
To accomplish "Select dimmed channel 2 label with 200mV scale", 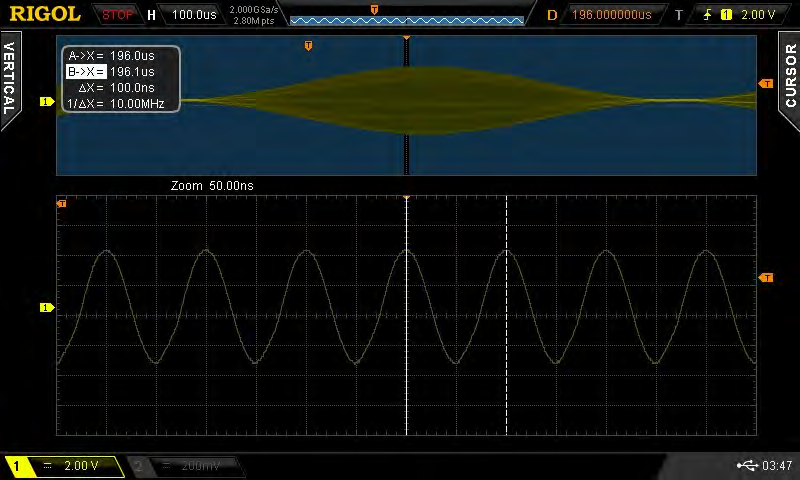I will click(184, 466).
